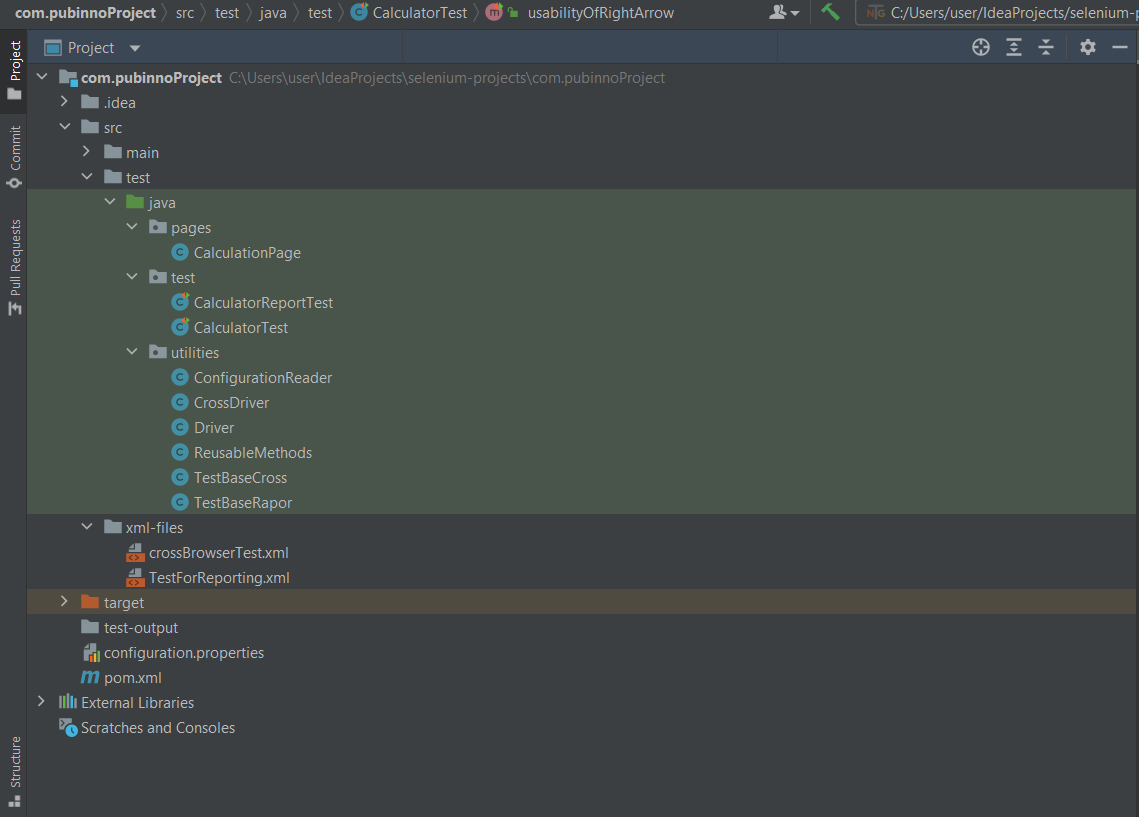The image size is (1139, 817).
Task: Hide the Project tool window
Action: pyautogui.click(x=1120, y=47)
